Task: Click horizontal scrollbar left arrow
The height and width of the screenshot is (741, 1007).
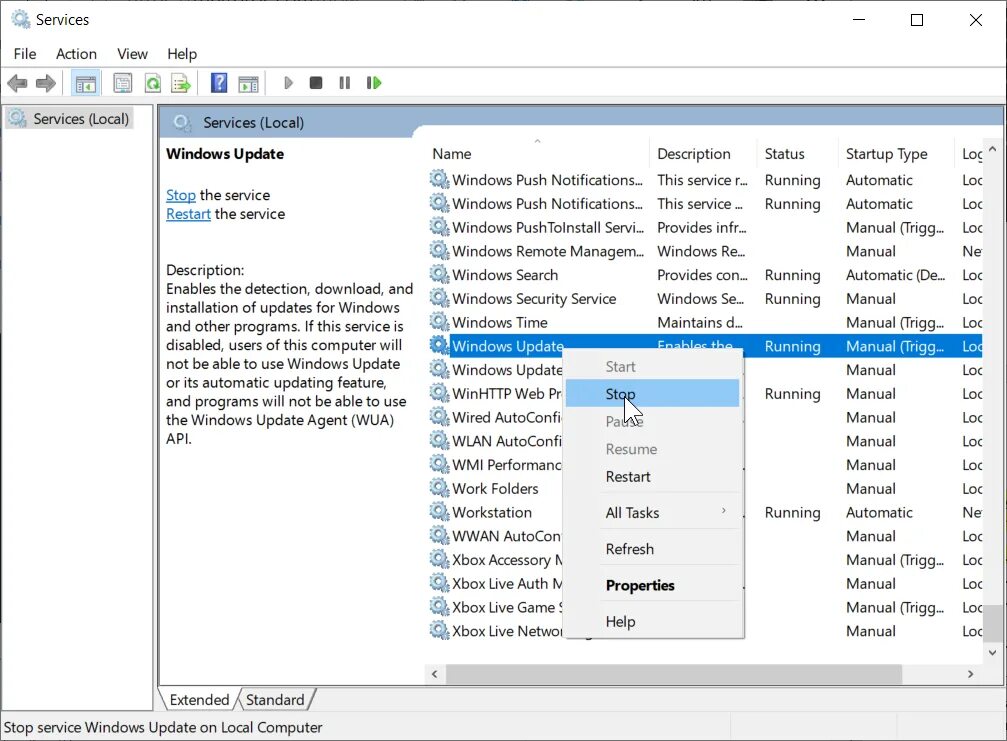Action: click(435, 674)
